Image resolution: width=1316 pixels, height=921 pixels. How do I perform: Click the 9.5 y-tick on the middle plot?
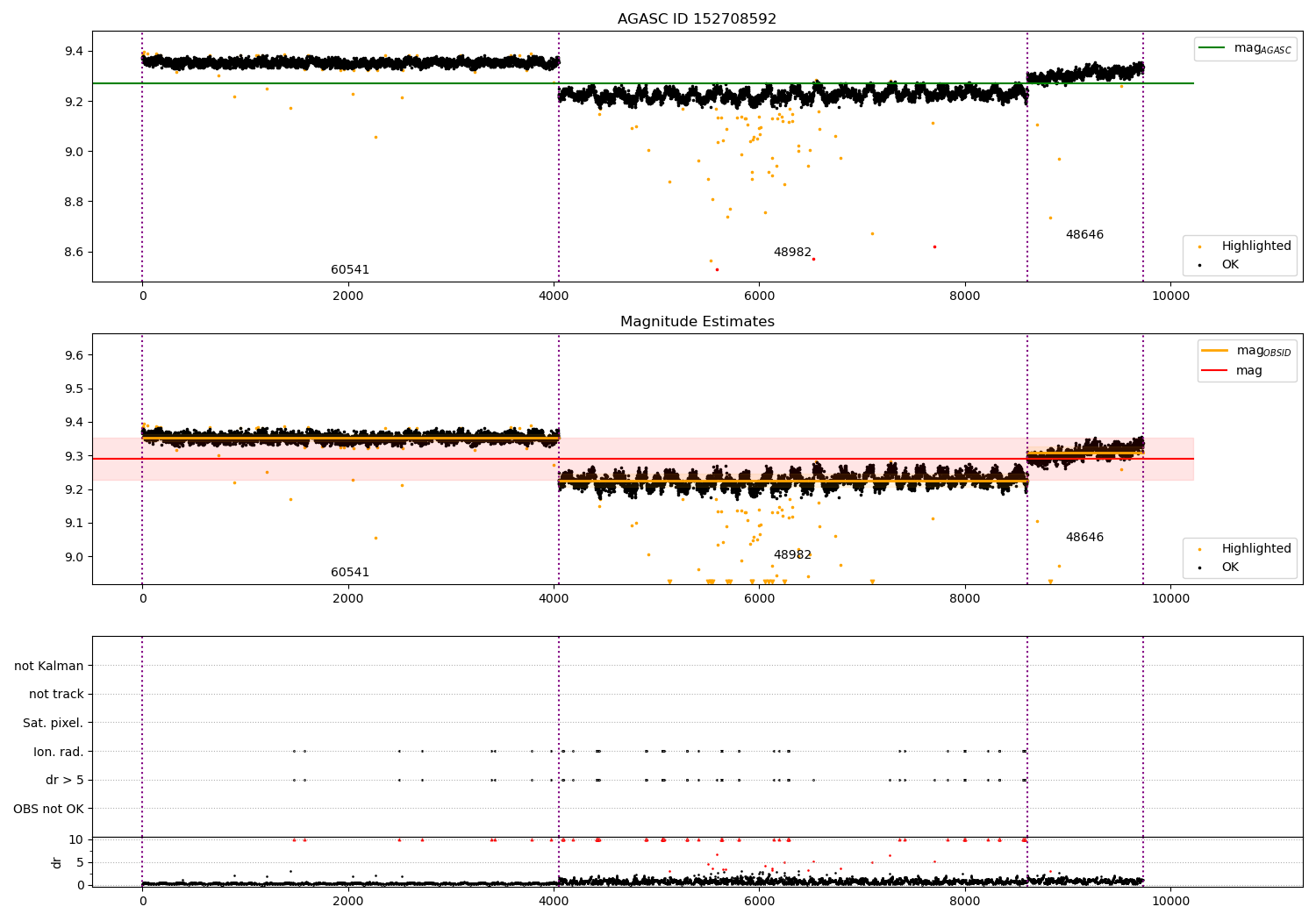(74, 389)
